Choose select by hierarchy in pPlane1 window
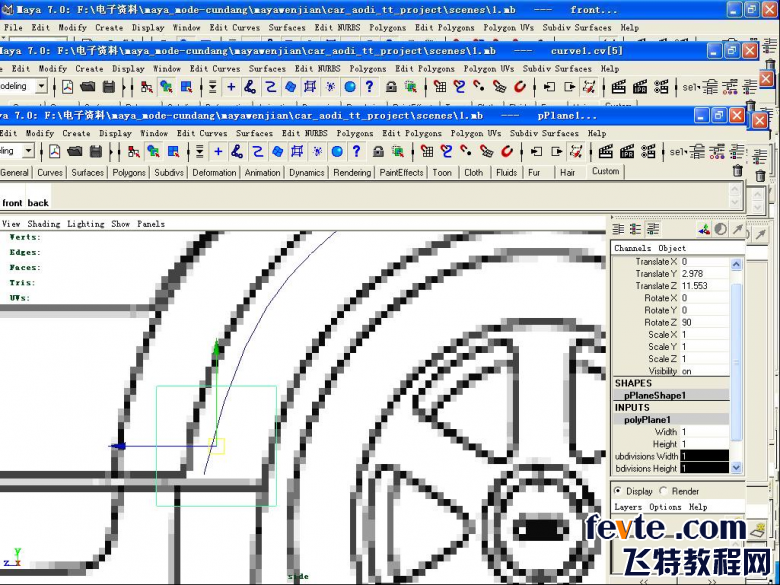Image resolution: width=780 pixels, height=585 pixels. (x=133, y=151)
